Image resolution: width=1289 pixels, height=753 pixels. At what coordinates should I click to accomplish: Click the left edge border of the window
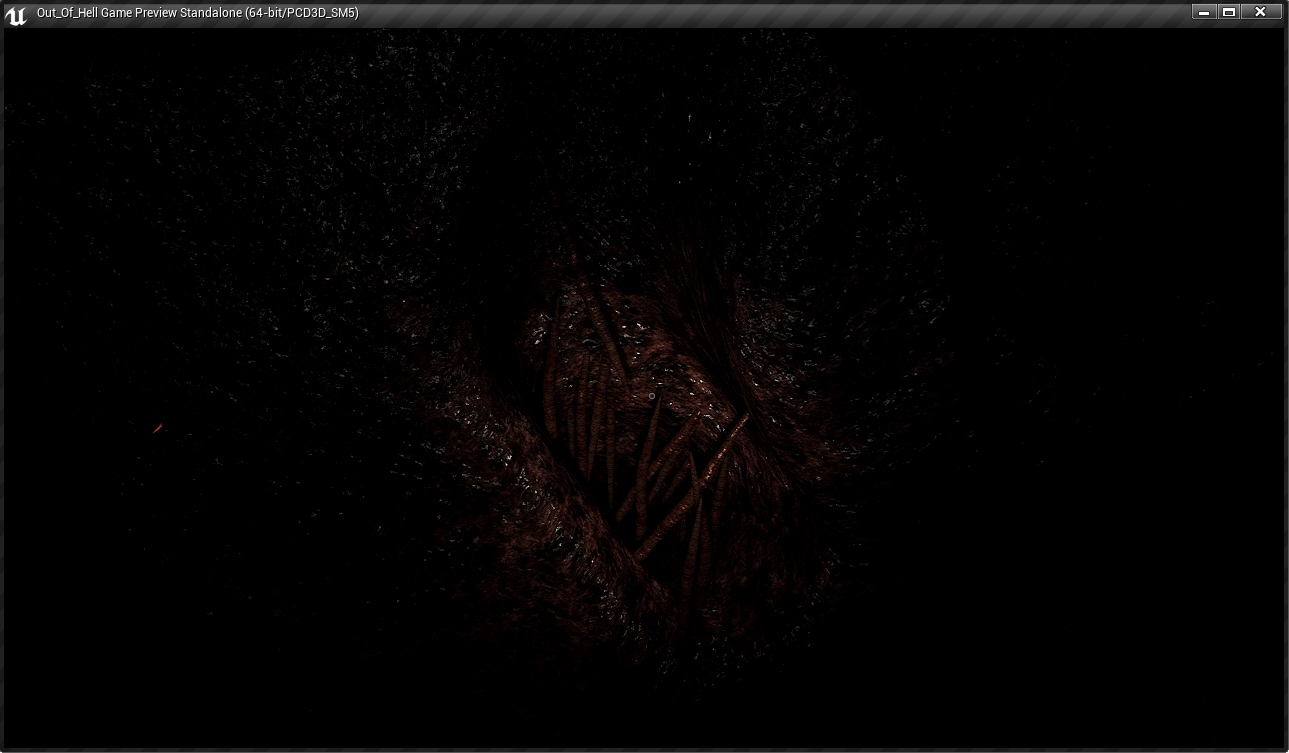pos(2,390)
